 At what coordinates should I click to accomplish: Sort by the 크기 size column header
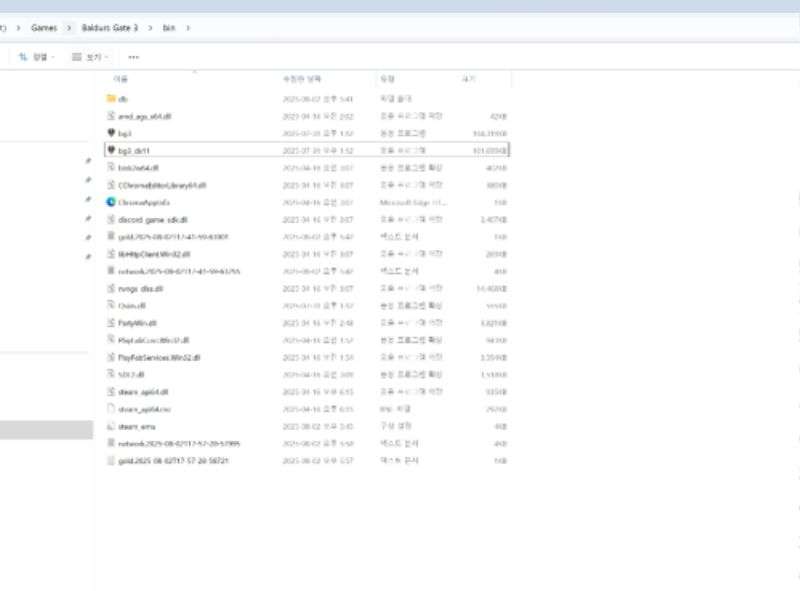click(468, 79)
